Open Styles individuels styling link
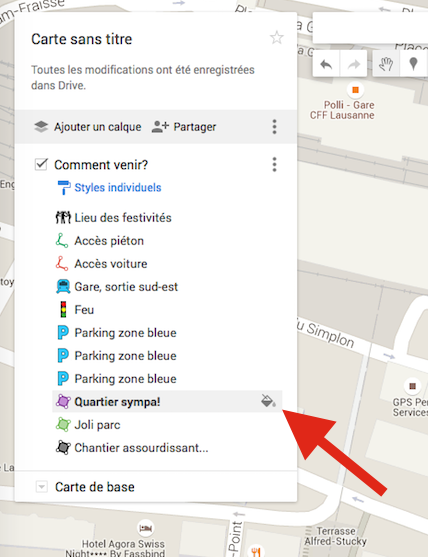The image size is (428, 557). [118, 188]
